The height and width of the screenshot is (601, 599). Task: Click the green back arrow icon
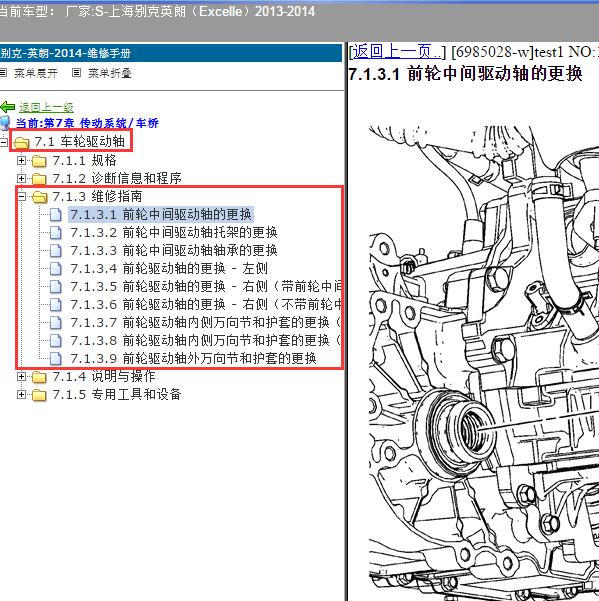pyautogui.click(x=7, y=107)
